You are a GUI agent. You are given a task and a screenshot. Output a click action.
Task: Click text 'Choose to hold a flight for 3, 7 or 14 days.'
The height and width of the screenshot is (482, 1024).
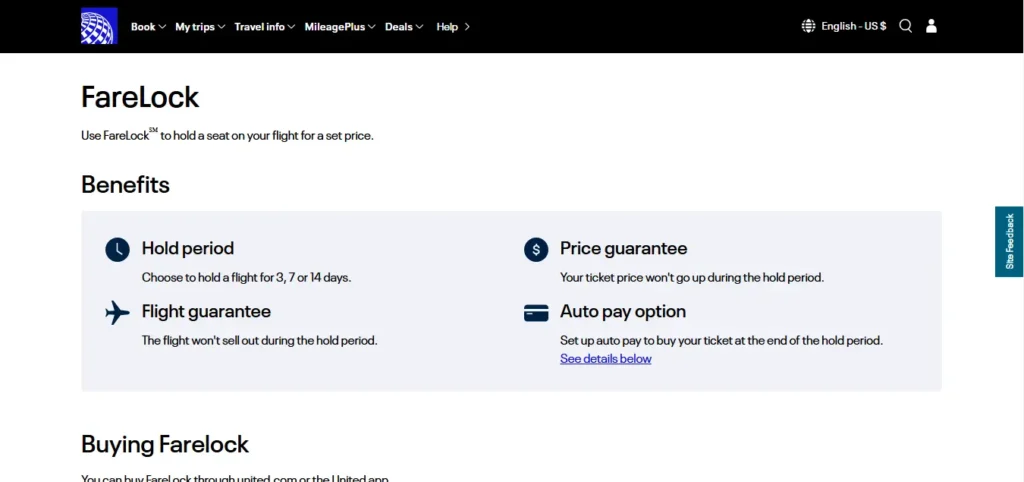coord(247,278)
